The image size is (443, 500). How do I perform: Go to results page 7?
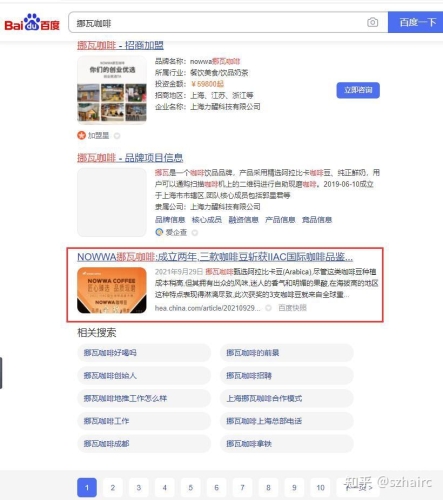pos(243,488)
